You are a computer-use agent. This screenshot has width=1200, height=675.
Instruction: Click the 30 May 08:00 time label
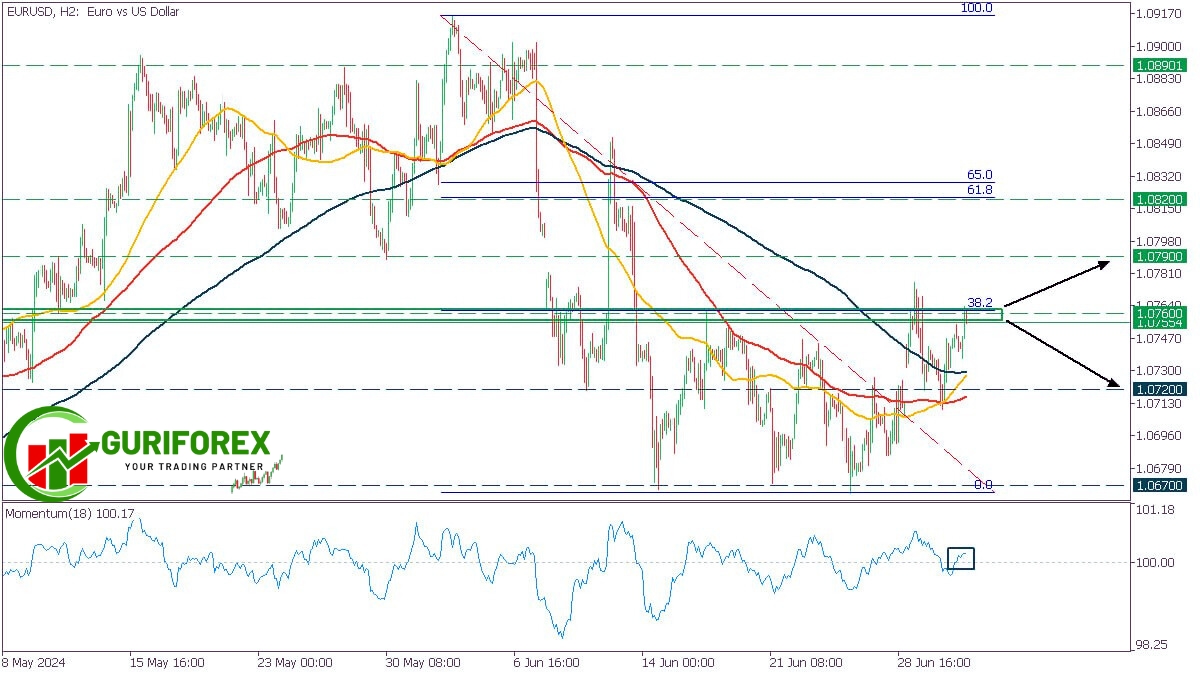click(422, 663)
